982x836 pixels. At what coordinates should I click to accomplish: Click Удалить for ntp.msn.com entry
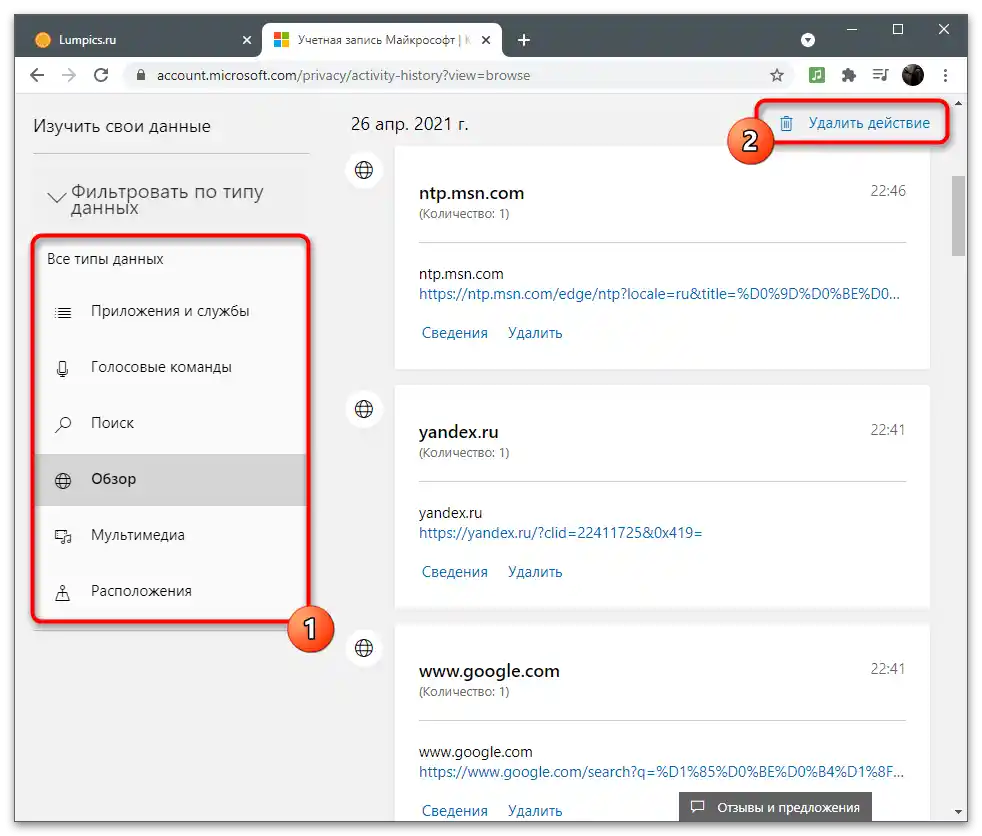coord(535,333)
